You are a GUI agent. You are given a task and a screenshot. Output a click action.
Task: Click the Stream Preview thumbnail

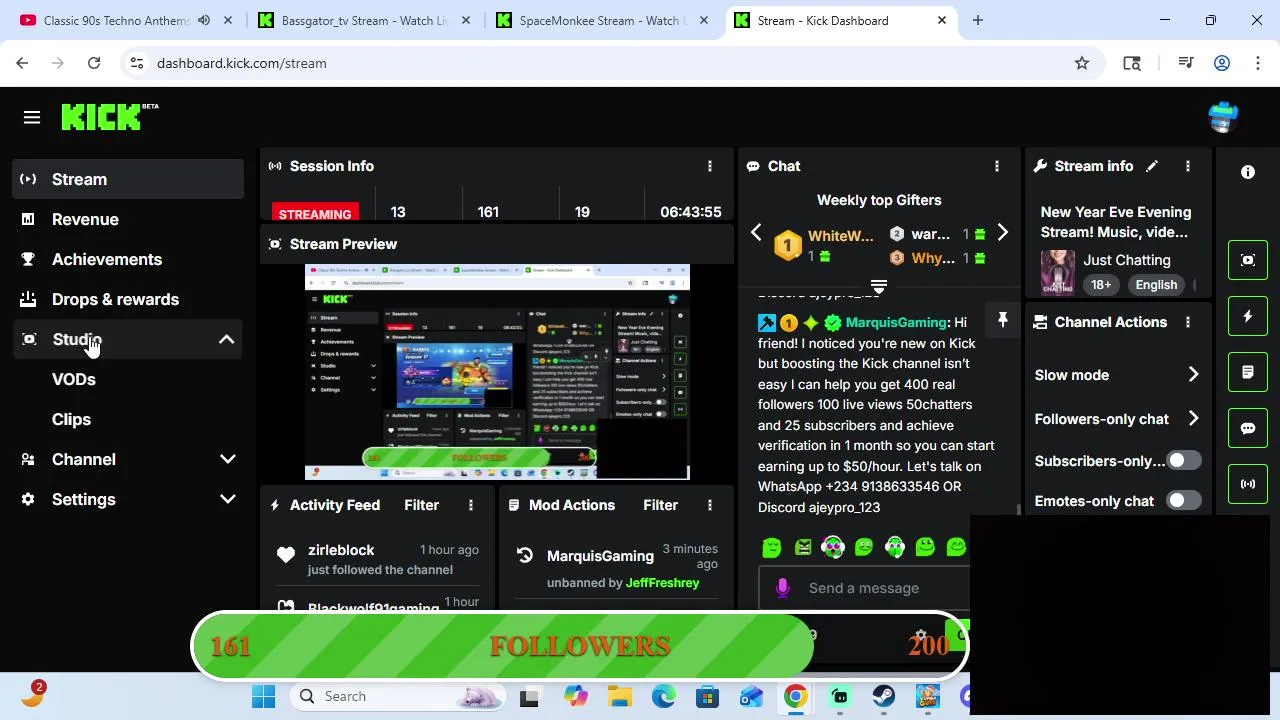[497, 372]
